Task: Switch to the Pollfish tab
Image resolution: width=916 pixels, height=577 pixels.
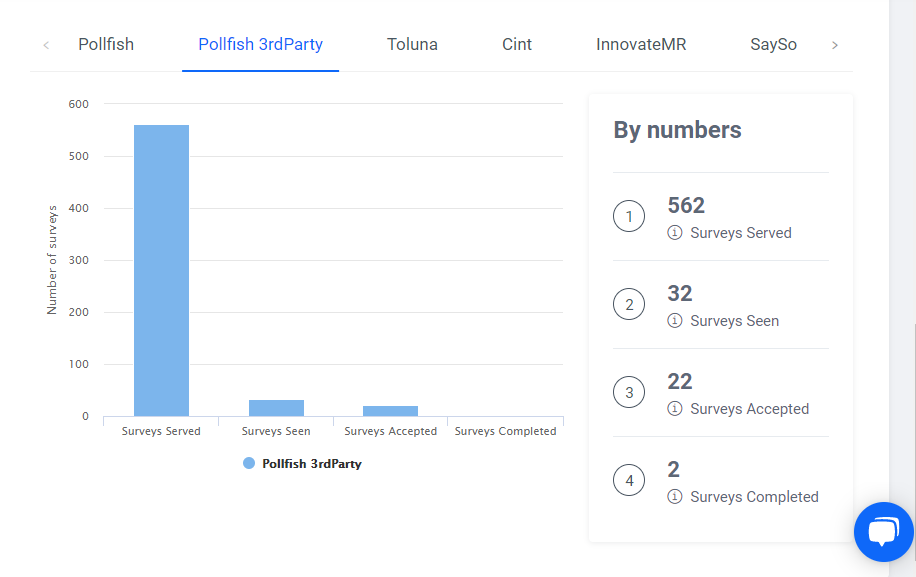Action: [x=106, y=45]
